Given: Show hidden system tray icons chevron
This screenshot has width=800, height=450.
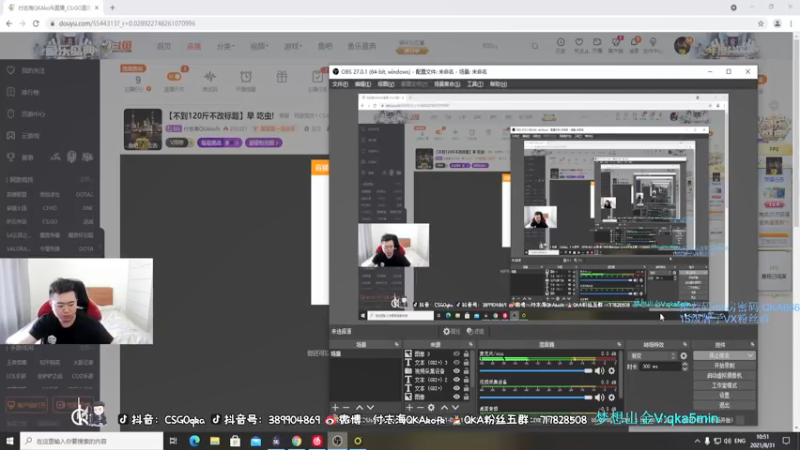Looking at the screenshot, I should 697,441.
